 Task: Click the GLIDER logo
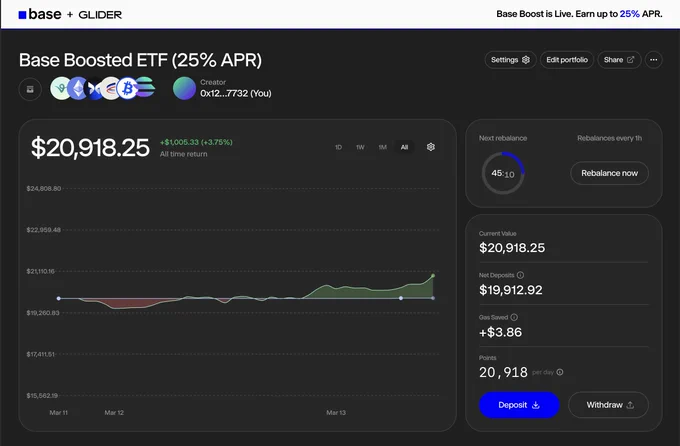point(100,15)
